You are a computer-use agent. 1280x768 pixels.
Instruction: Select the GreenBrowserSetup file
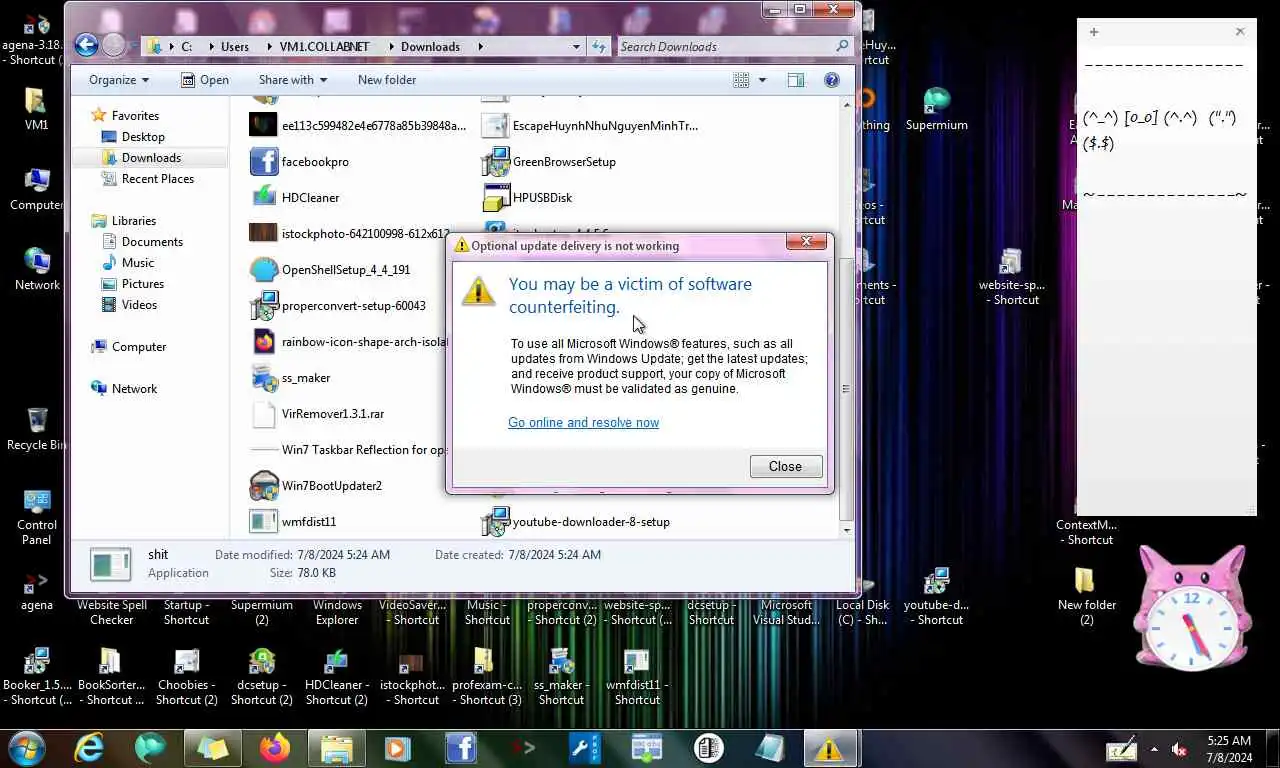coord(549,162)
